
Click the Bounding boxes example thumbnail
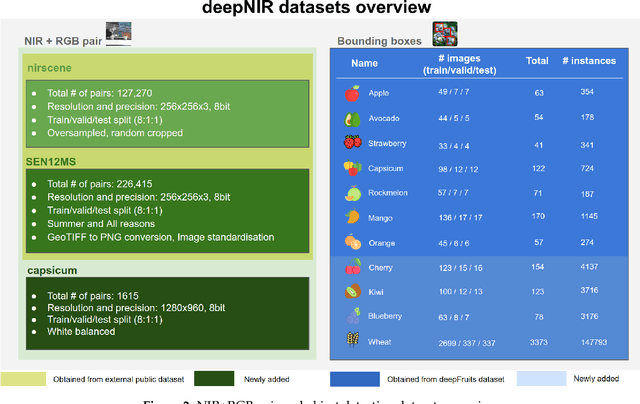pyautogui.click(x=445, y=34)
